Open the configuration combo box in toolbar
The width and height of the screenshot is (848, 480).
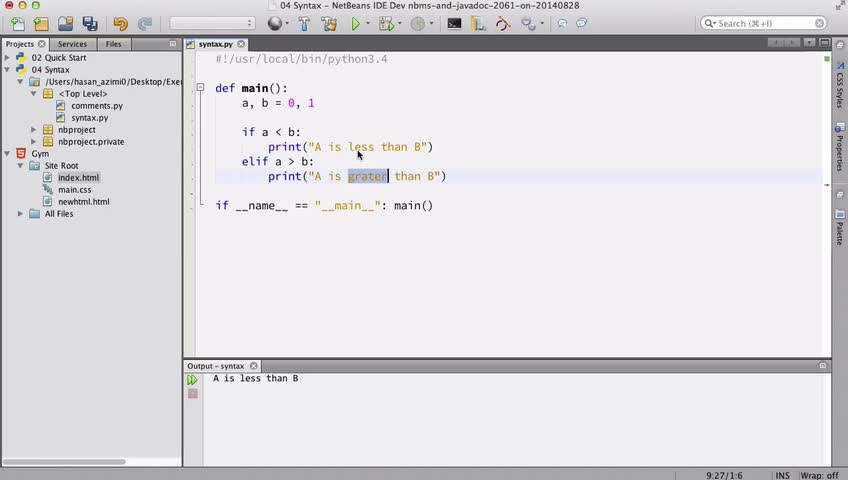click(x=212, y=23)
